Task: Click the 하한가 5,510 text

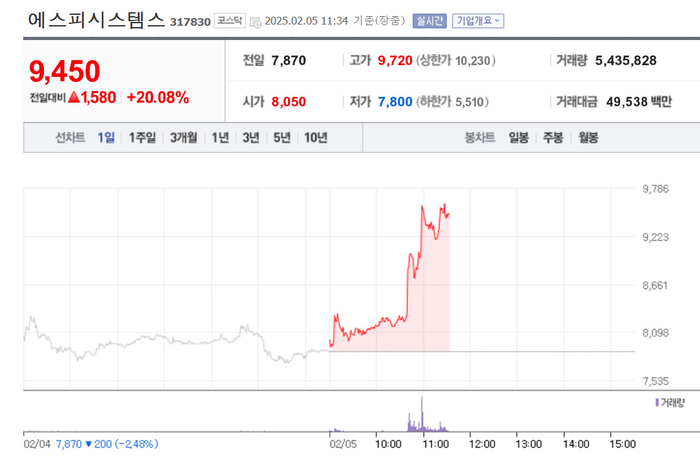Action: click(x=452, y=102)
